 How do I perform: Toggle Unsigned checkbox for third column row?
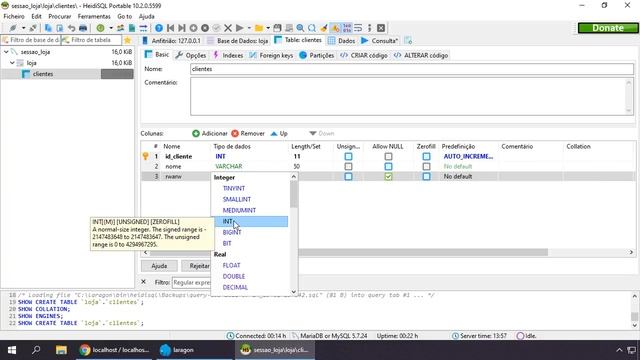[x=348, y=176]
